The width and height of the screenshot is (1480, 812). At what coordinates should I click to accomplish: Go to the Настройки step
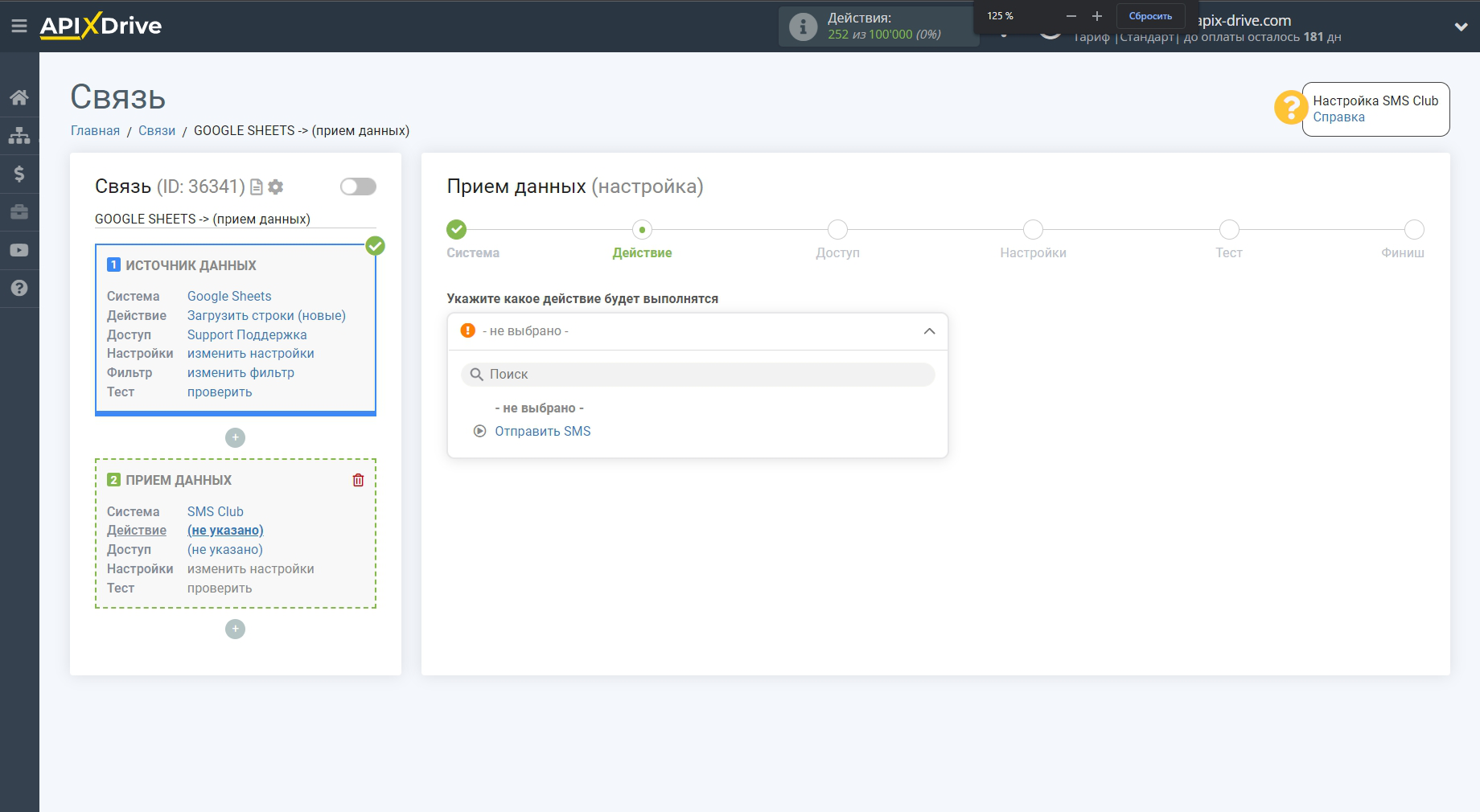(1033, 230)
